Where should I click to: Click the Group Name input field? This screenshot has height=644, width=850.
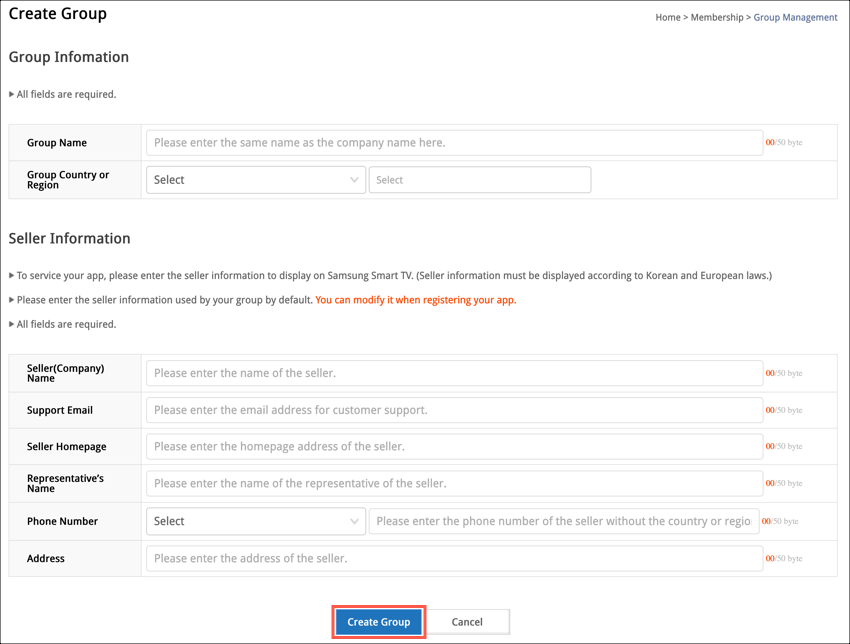[x=454, y=143]
